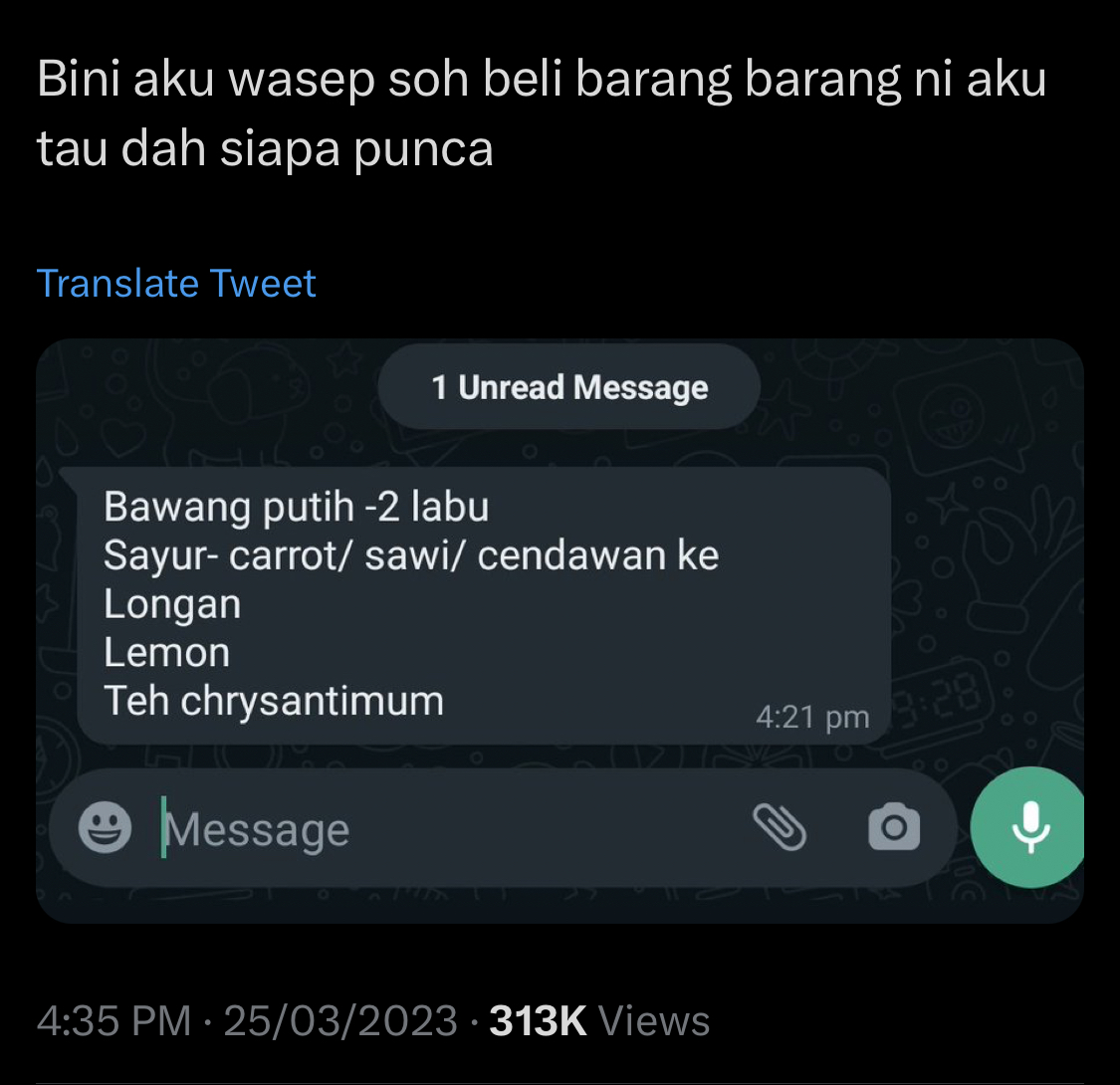Click the 'tau dah siapa punca' text line
Viewport: 1120px width, 1085px height.
tap(265, 148)
